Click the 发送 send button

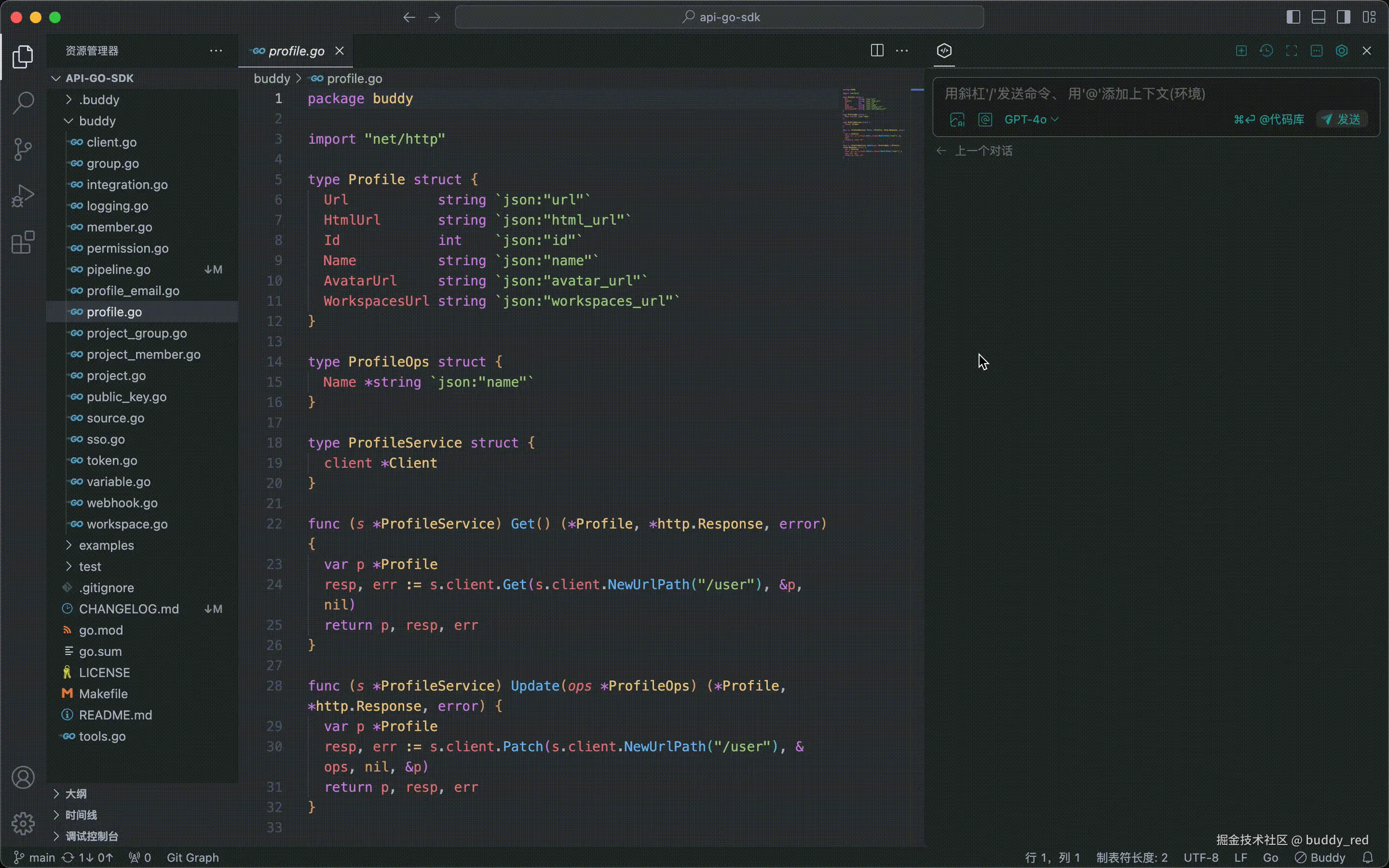point(1342,120)
